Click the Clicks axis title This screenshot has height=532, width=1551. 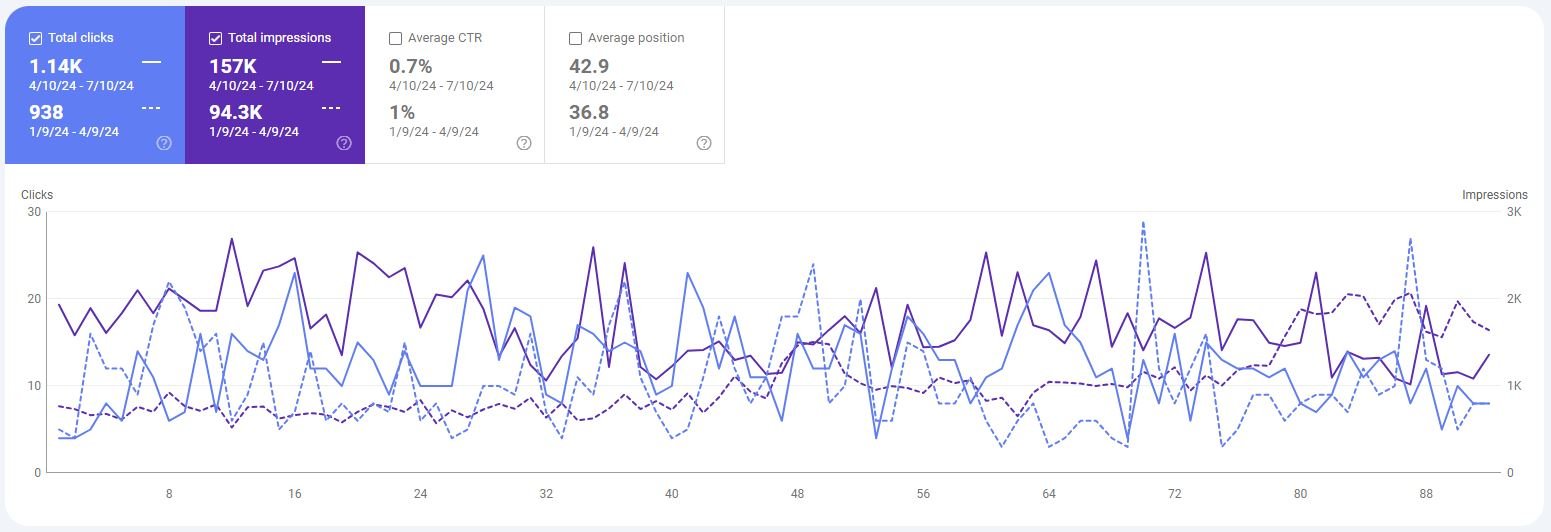[37, 195]
